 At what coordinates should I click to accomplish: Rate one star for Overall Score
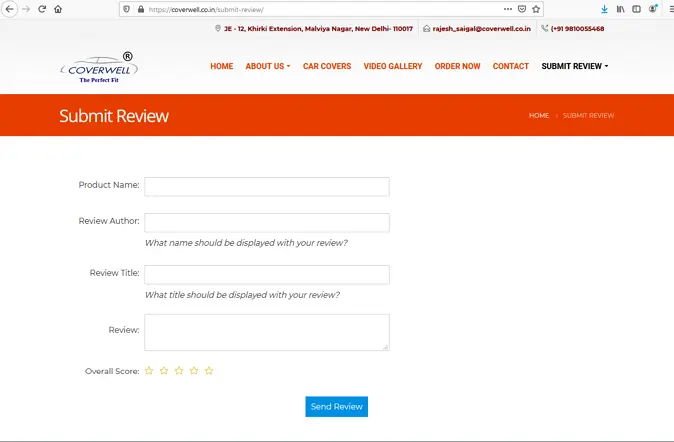tap(149, 371)
